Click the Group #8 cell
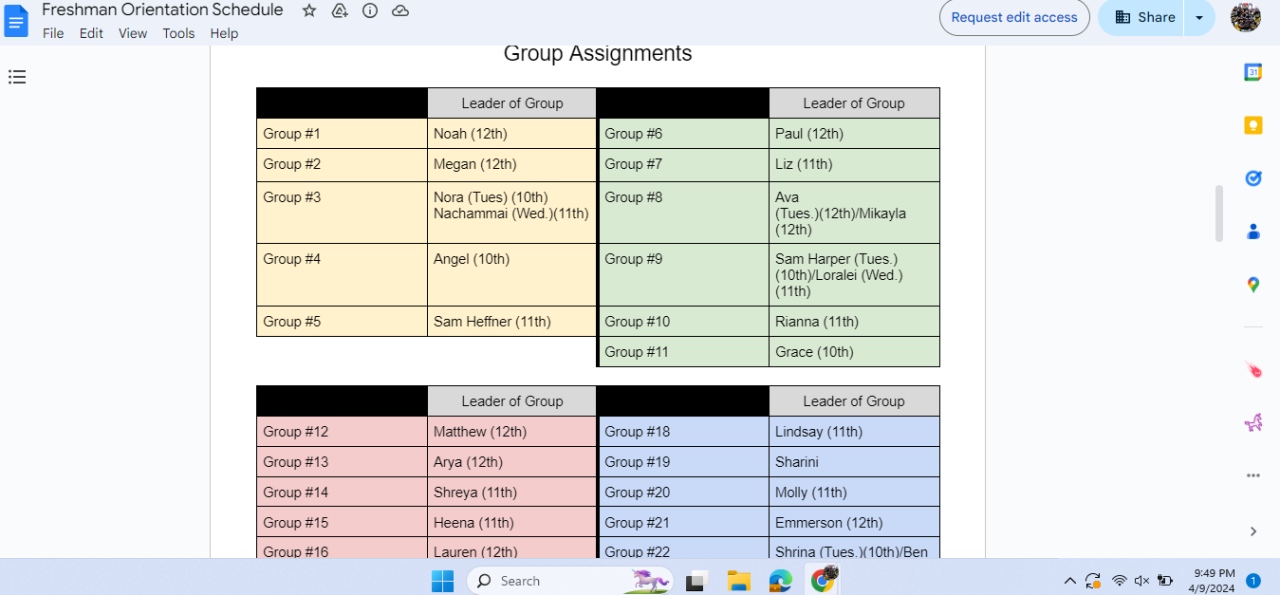 pos(684,212)
